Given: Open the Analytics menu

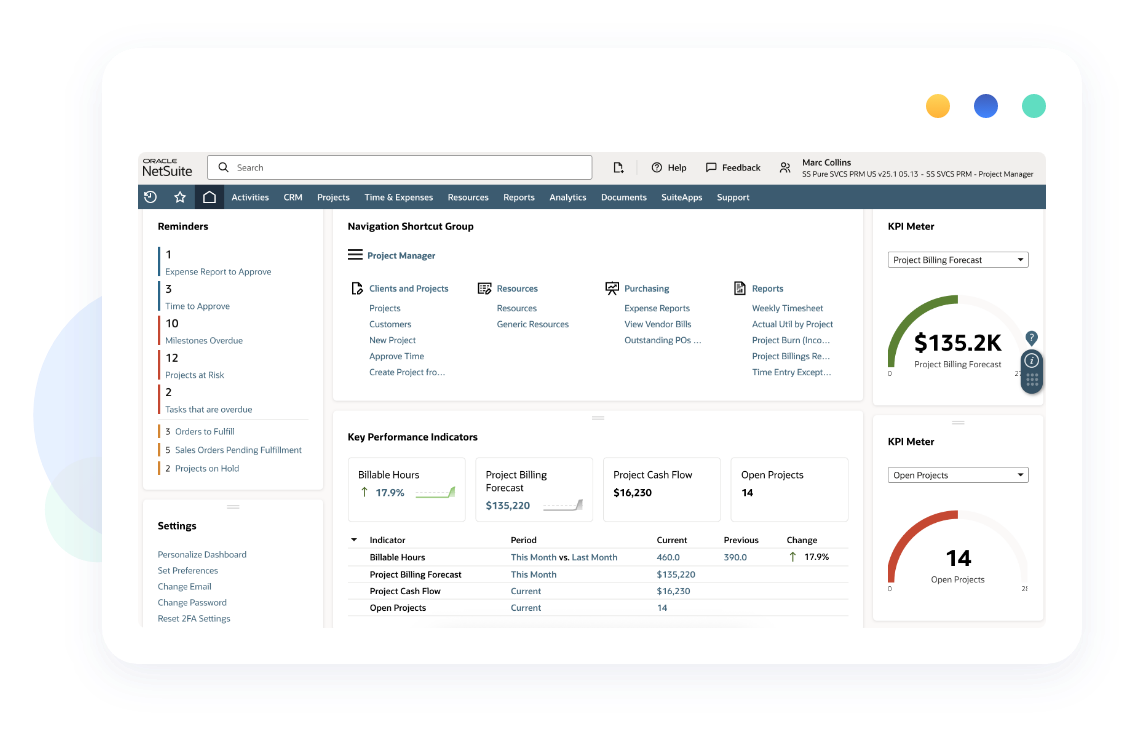Looking at the screenshot, I should (x=568, y=197).
